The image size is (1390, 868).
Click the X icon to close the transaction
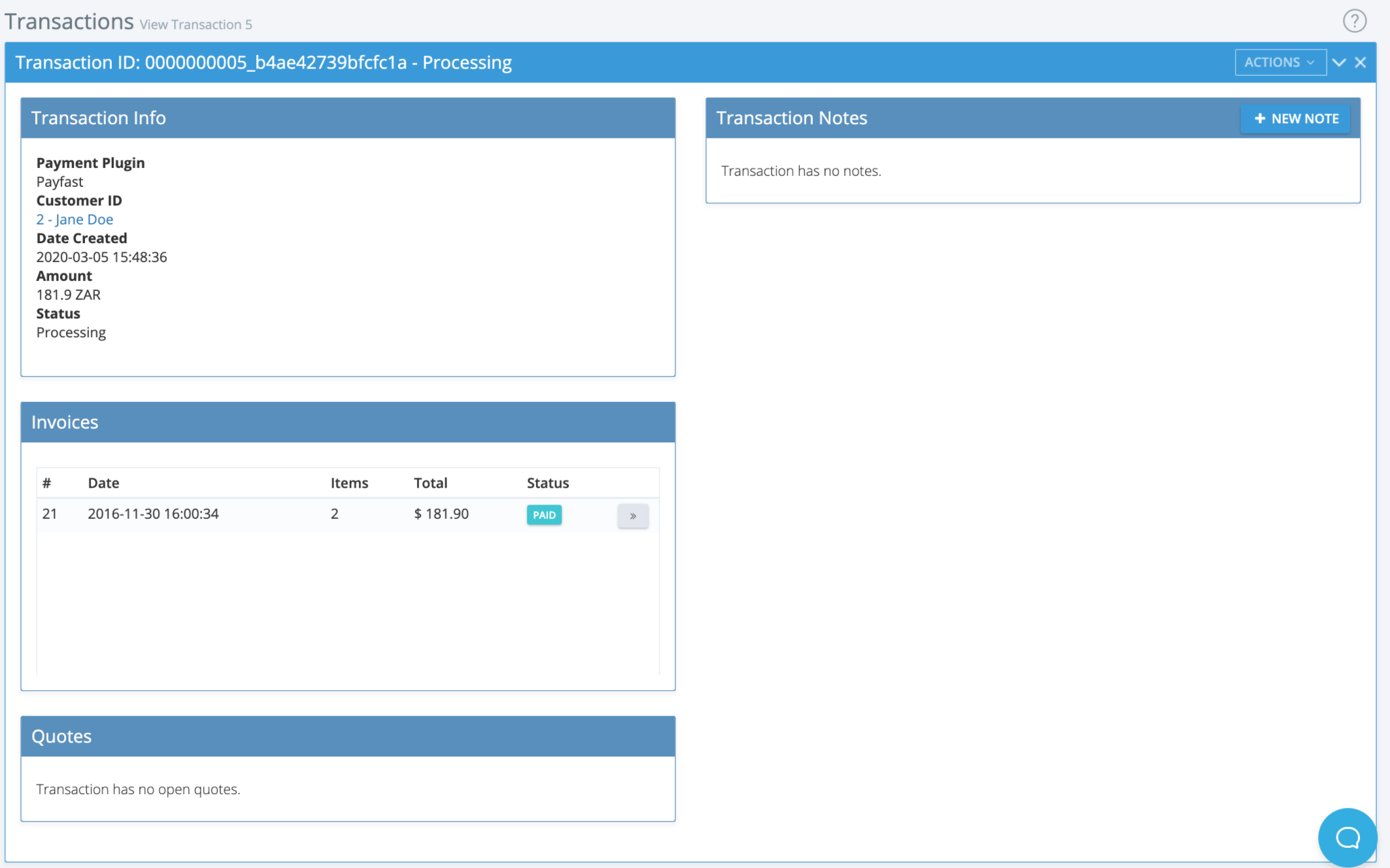pos(1361,62)
